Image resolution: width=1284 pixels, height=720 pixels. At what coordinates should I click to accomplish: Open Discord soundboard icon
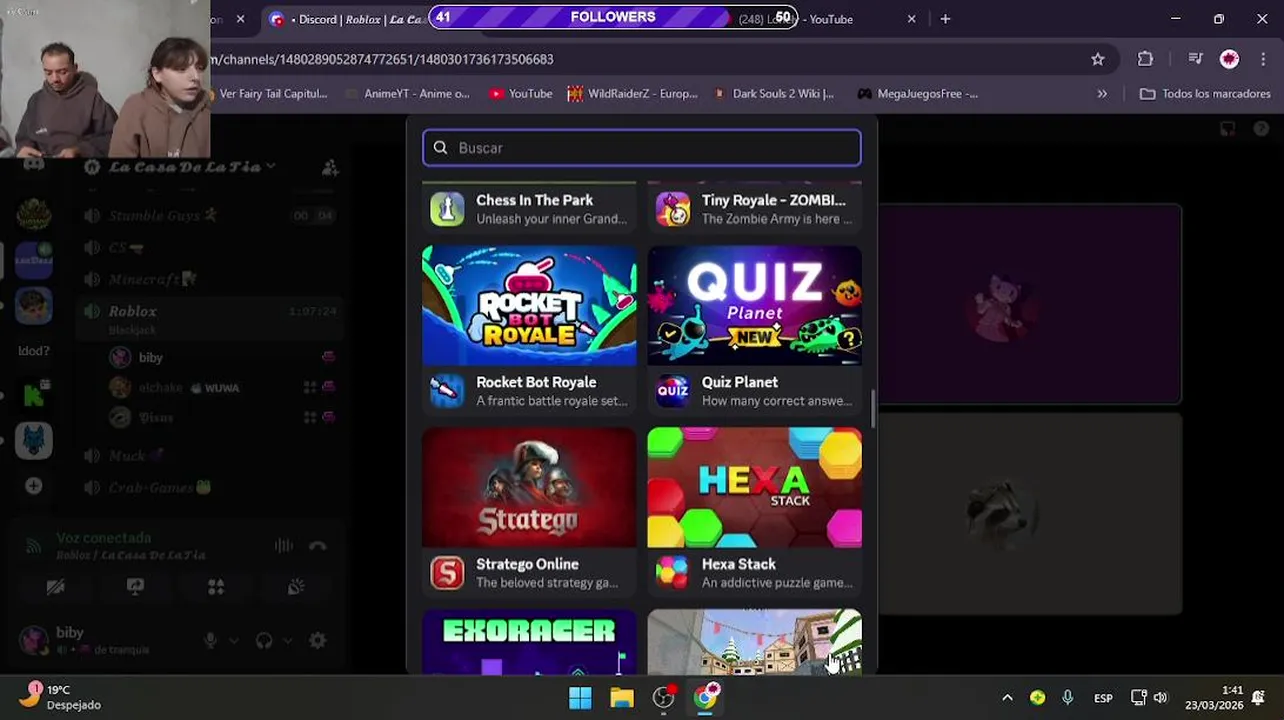296,587
